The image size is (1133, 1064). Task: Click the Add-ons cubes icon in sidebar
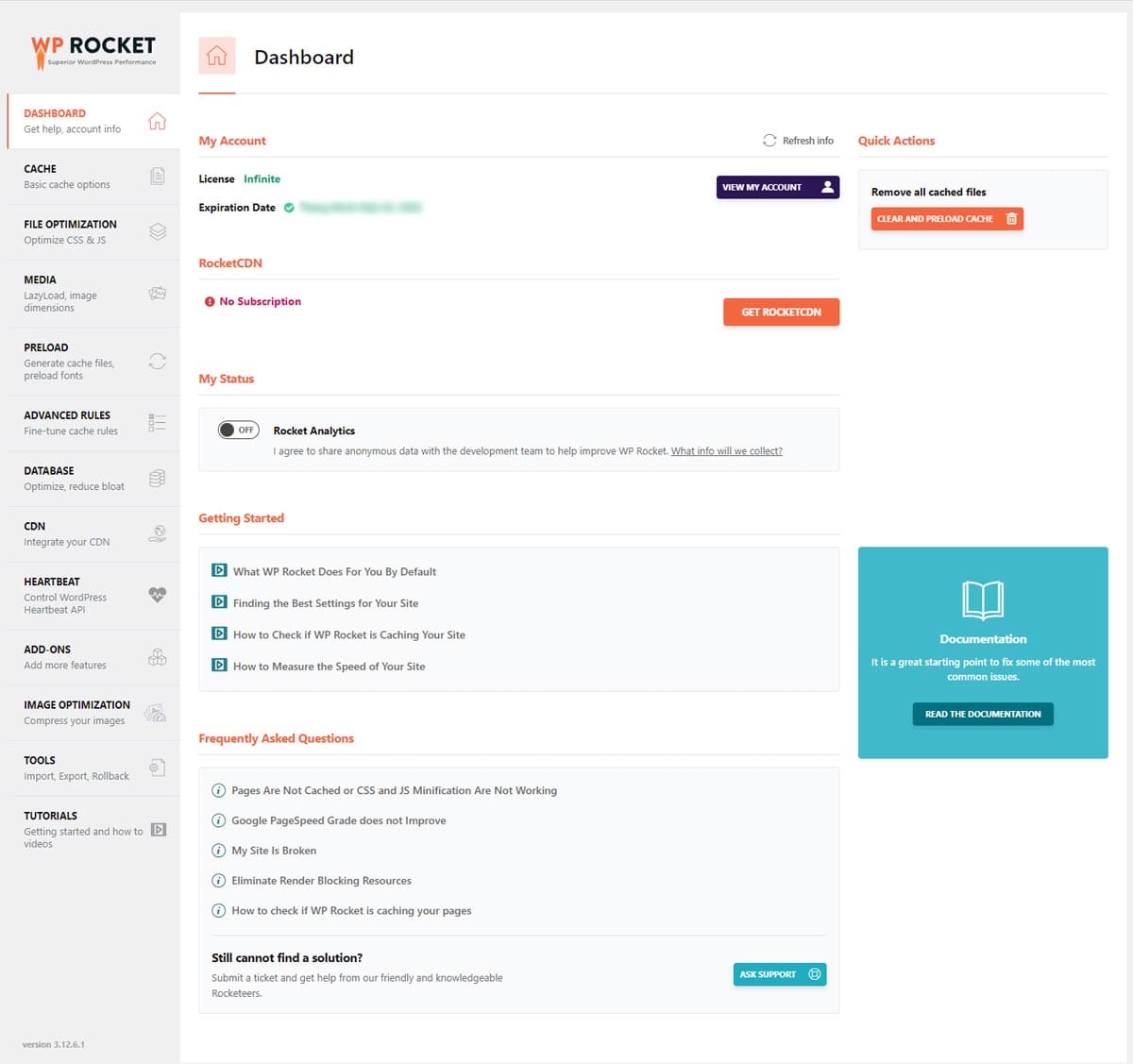pyautogui.click(x=158, y=657)
